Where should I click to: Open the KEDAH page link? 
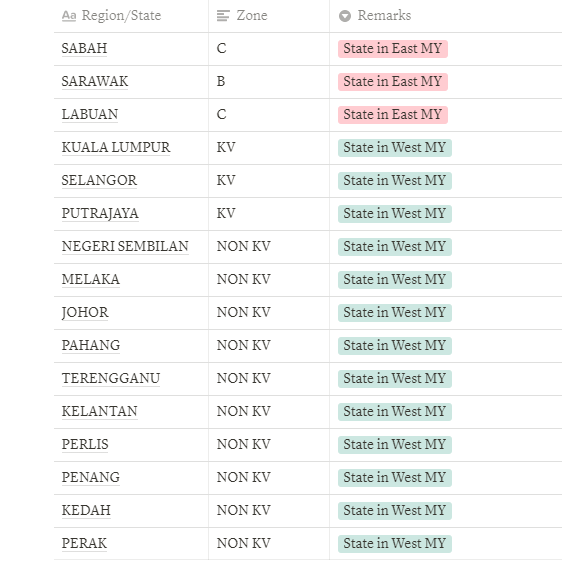pyautogui.click(x=86, y=510)
